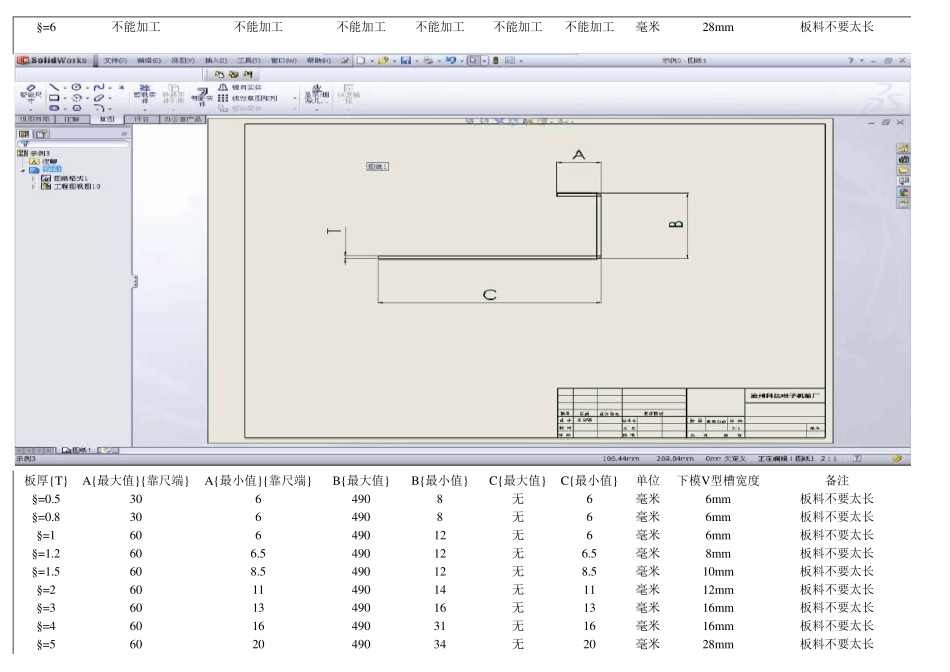
Task: Open the SolidWorks Resources home pane
Action: (x=903, y=149)
